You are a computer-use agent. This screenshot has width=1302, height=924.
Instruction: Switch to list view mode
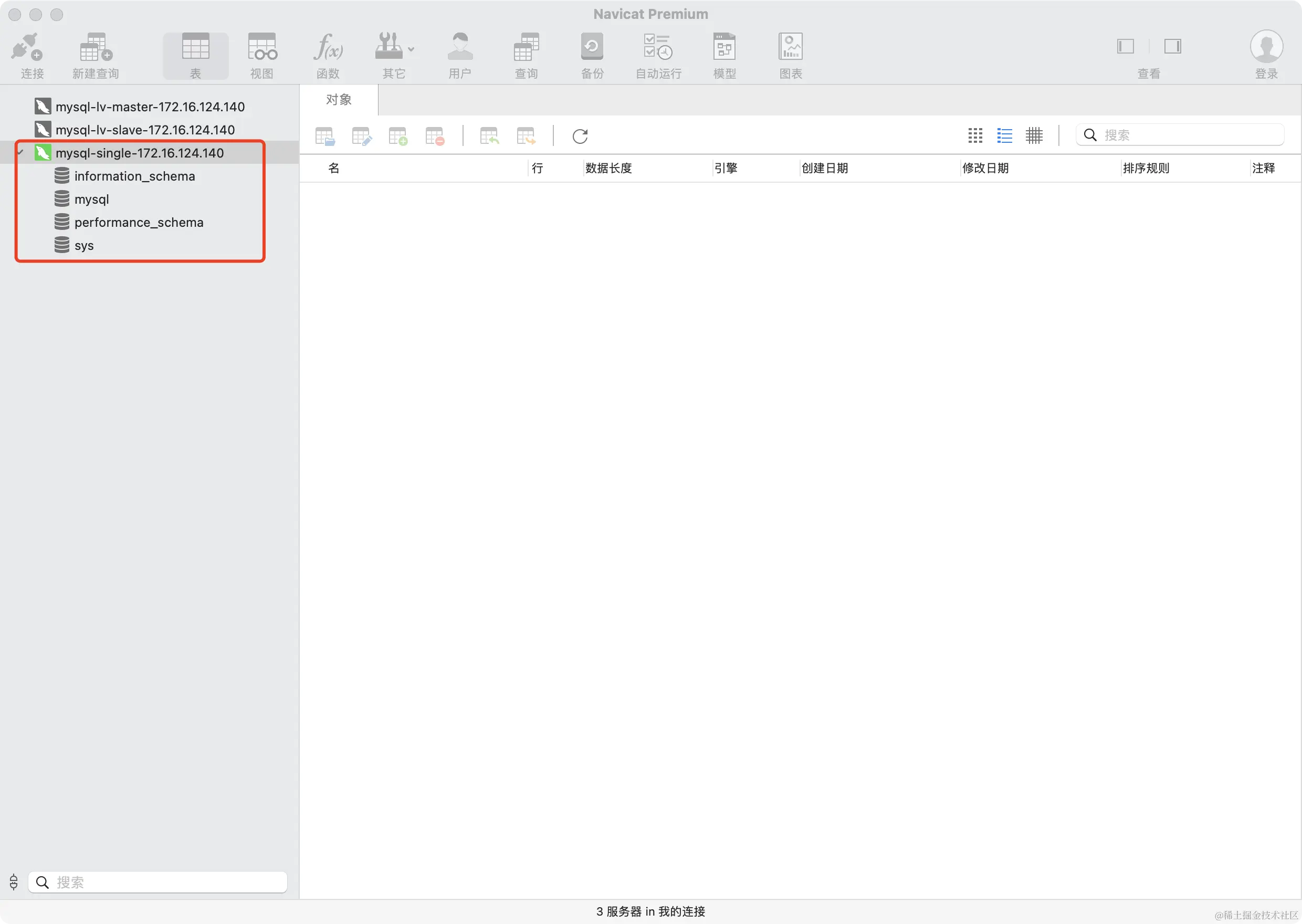pyautogui.click(x=1004, y=135)
